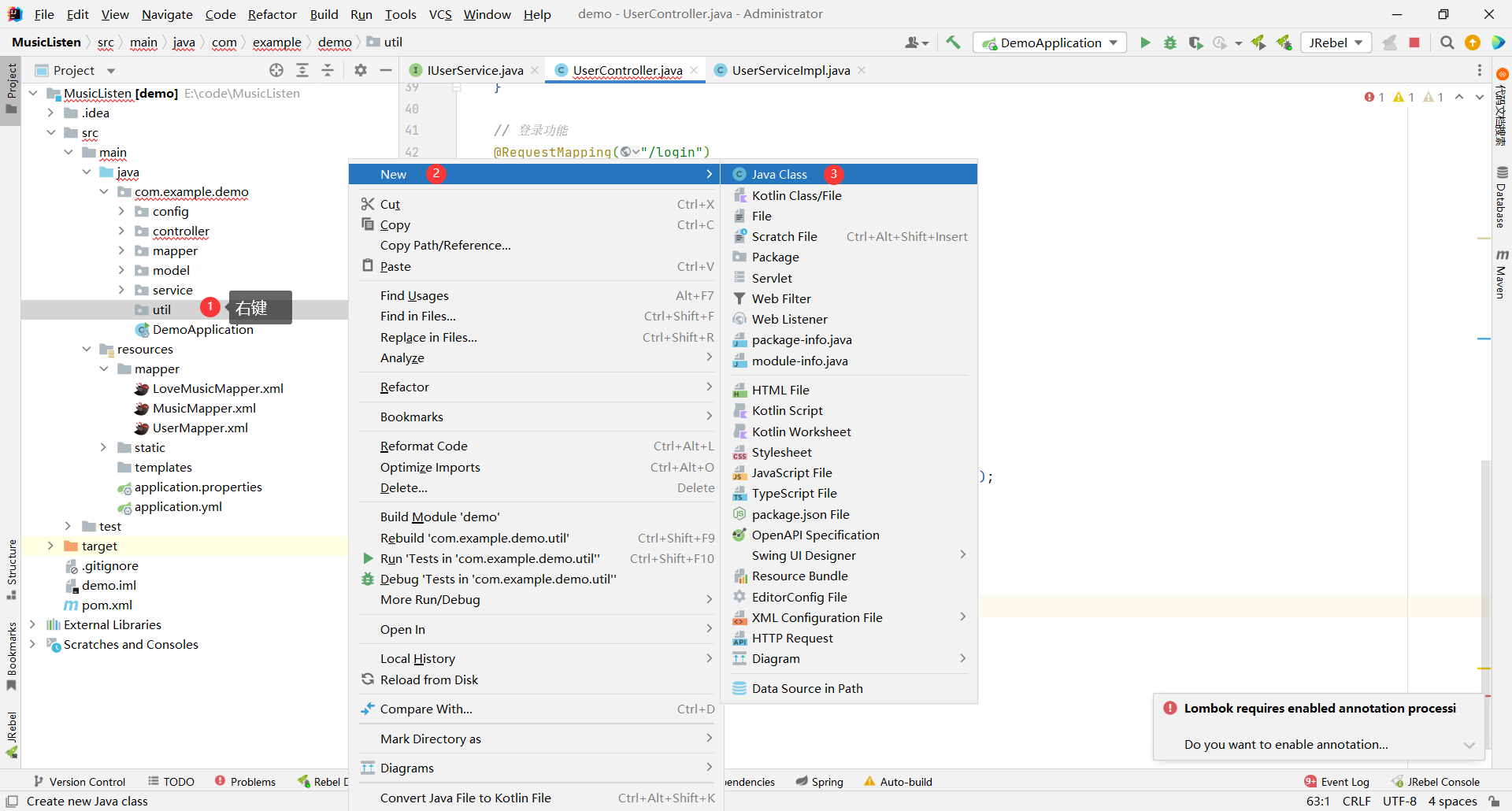Choose Package from New submenu
The height and width of the screenshot is (811, 1512).
click(x=849, y=257)
